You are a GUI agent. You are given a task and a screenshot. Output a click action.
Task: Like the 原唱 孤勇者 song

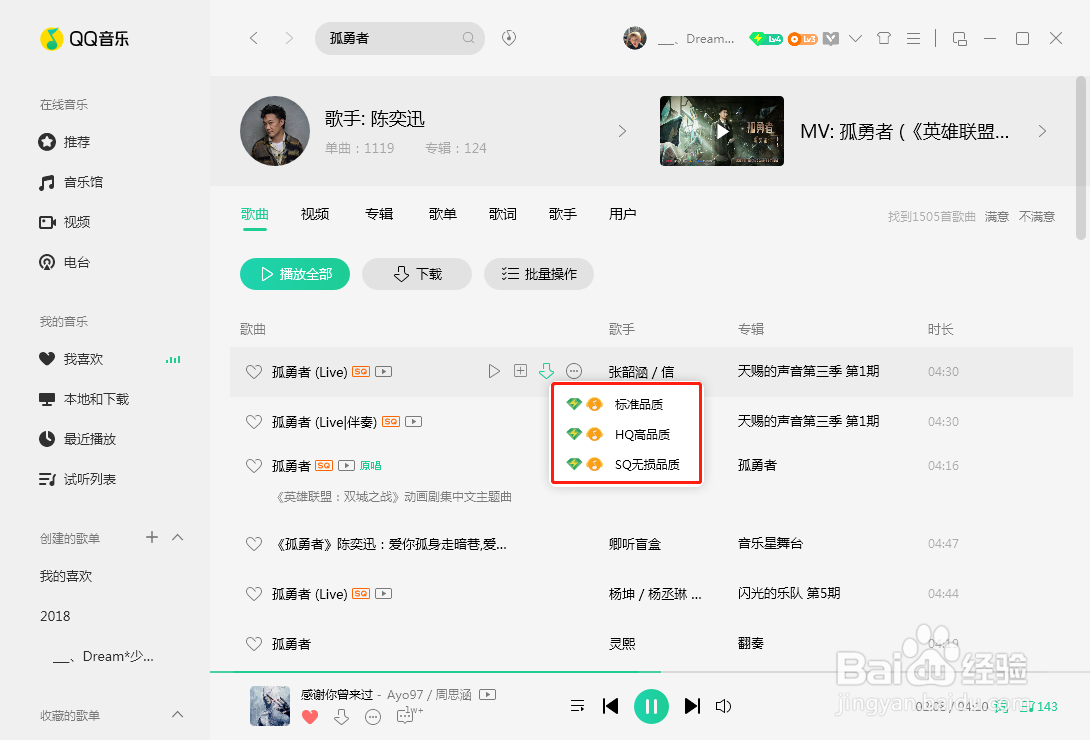pos(254,466)
